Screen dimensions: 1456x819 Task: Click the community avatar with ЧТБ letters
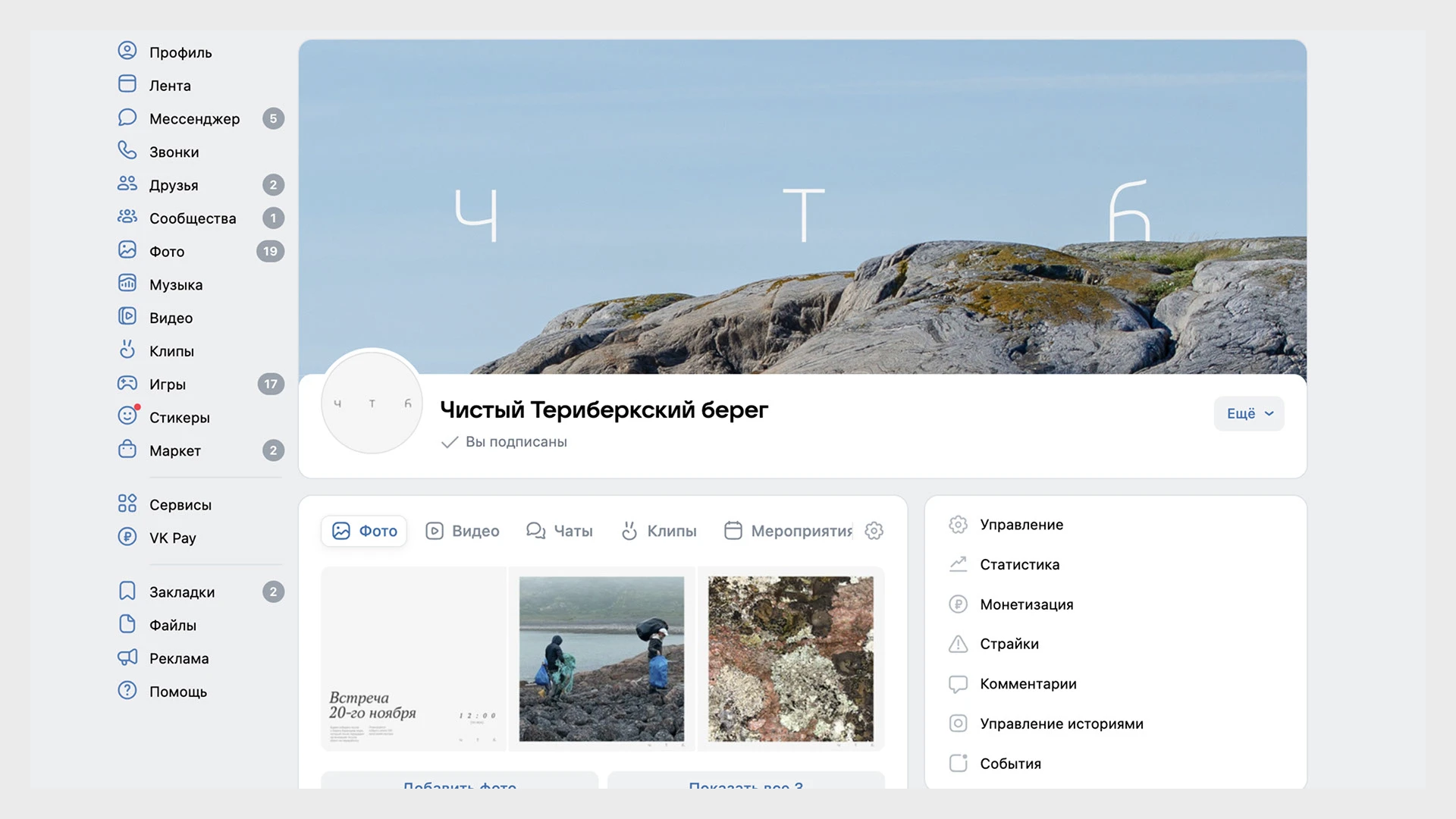click(372, 403)
